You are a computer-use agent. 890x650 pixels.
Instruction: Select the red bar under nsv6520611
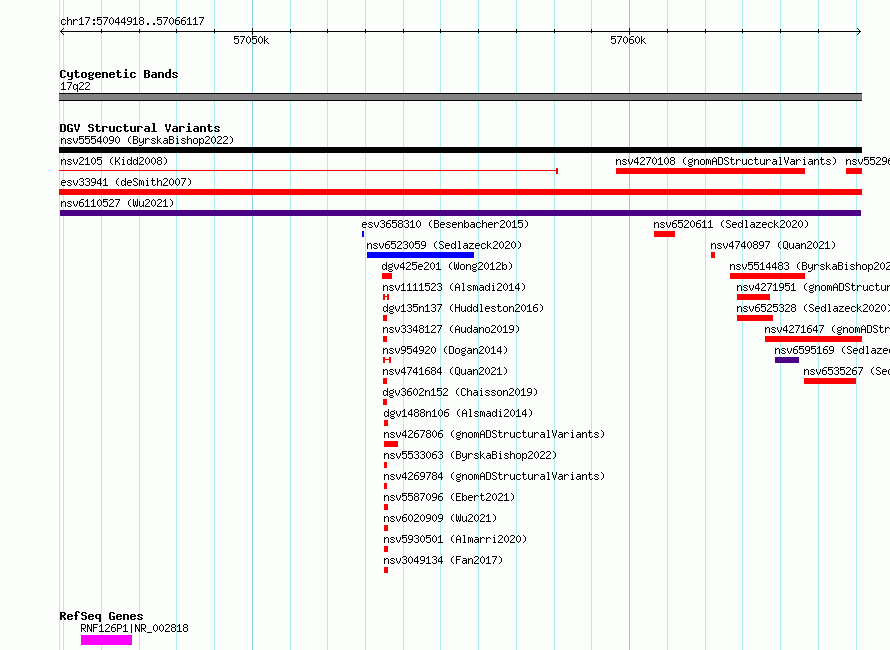[664, 234]
